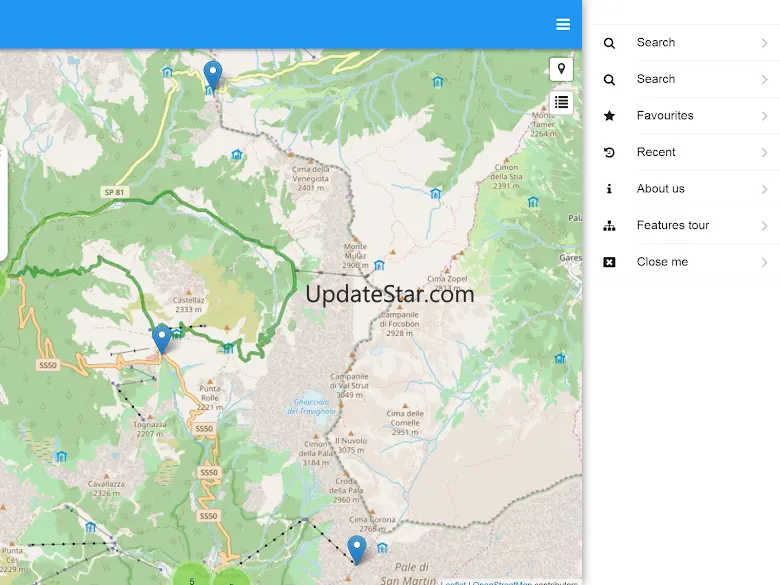The image size is (780, 585).
Task: Click the Croda della Pala 2960 m label
Action: (x=346, y=490)
